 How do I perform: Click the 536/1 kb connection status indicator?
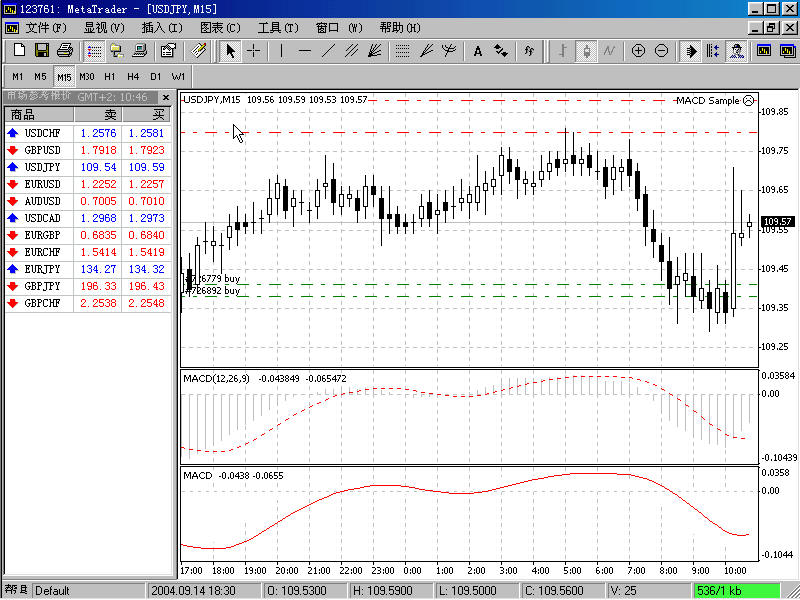click(737, 591)
